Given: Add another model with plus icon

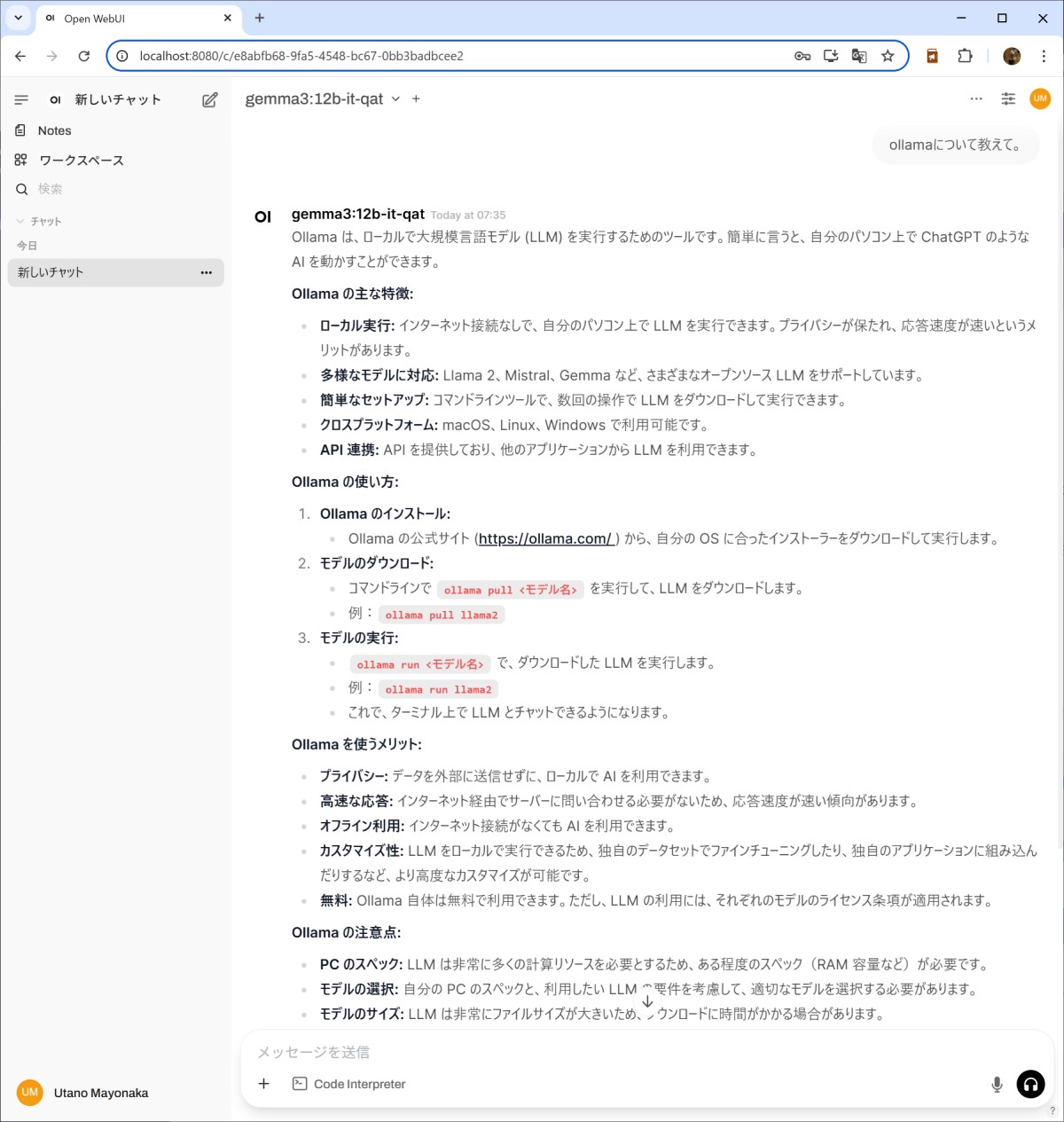Looking at the screenshot, I should tap(416, 98).
